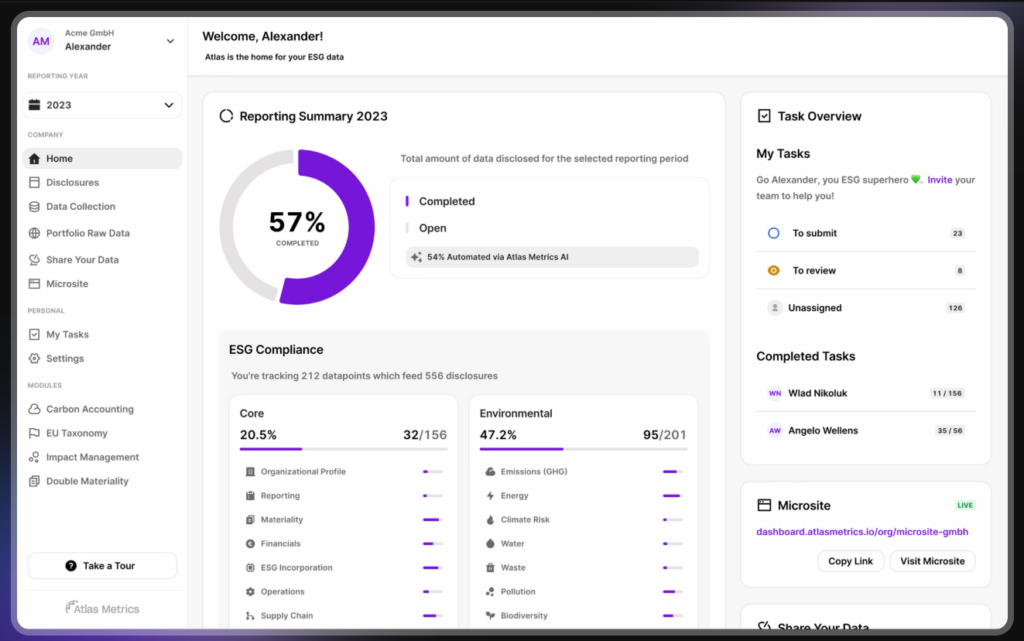
Task: Click the Microsite sidebar window icon
Action: click(x=35, y=284)
